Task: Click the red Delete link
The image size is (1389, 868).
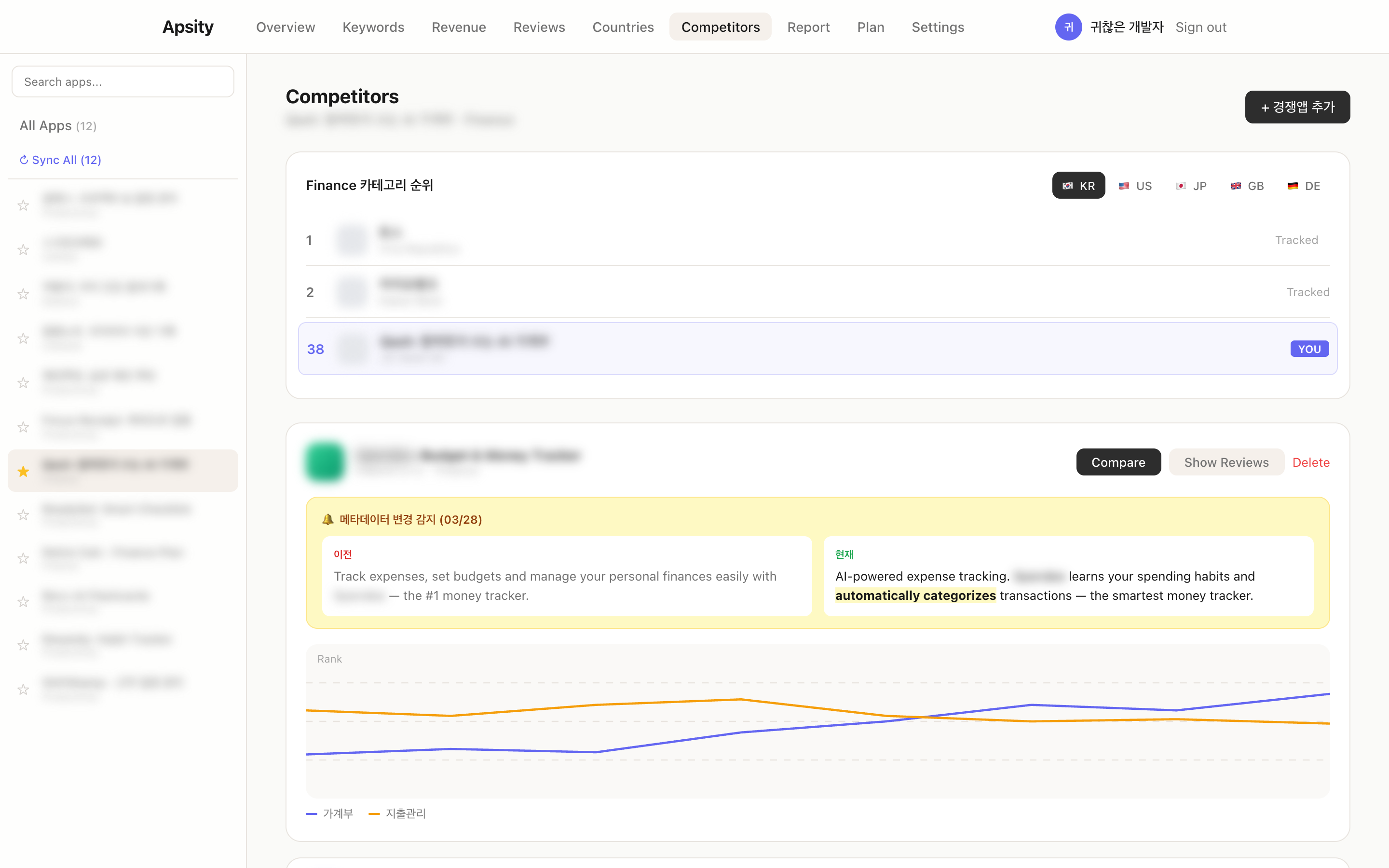Action: pos(1310,462)
